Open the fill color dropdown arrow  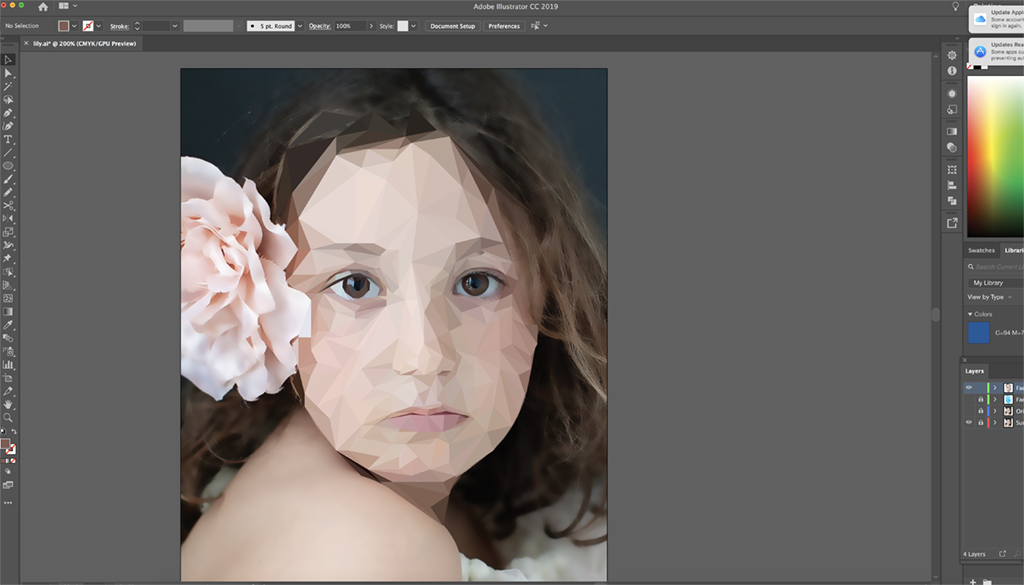[74, 26]
